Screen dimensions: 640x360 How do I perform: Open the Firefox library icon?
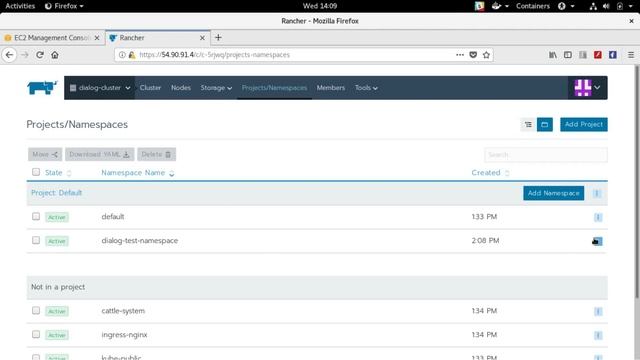point(553,55)
